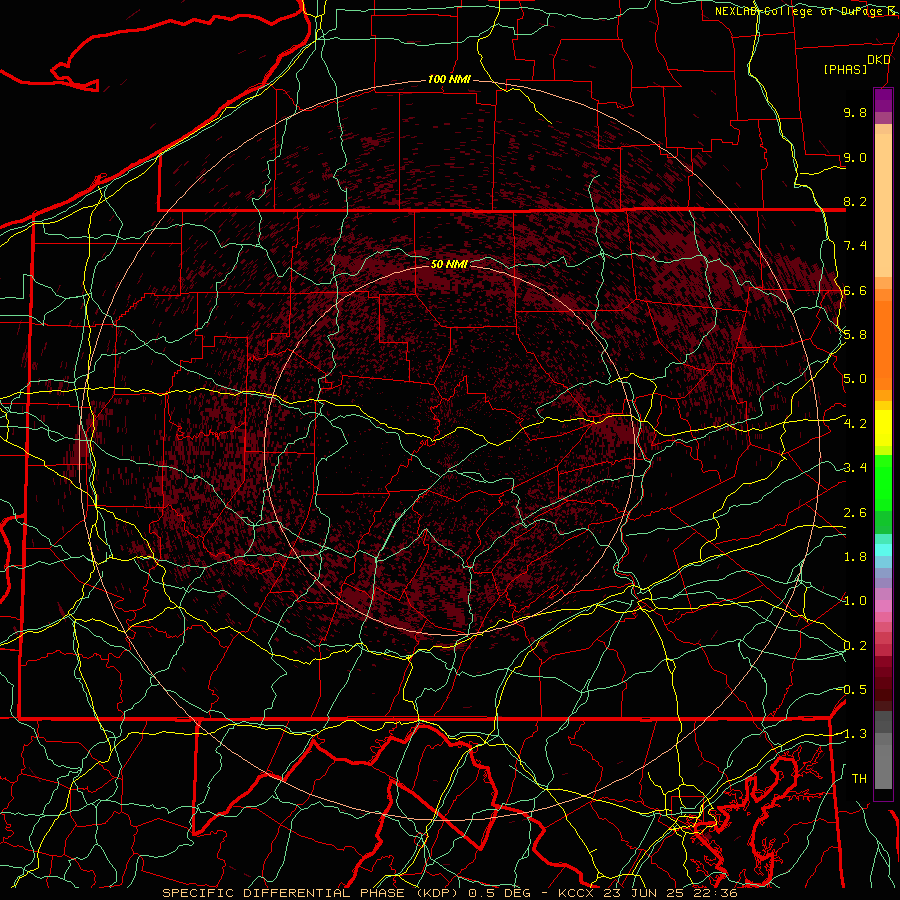
Task: Click the [PHAS] legend unit label
Action: click(845, 69)
